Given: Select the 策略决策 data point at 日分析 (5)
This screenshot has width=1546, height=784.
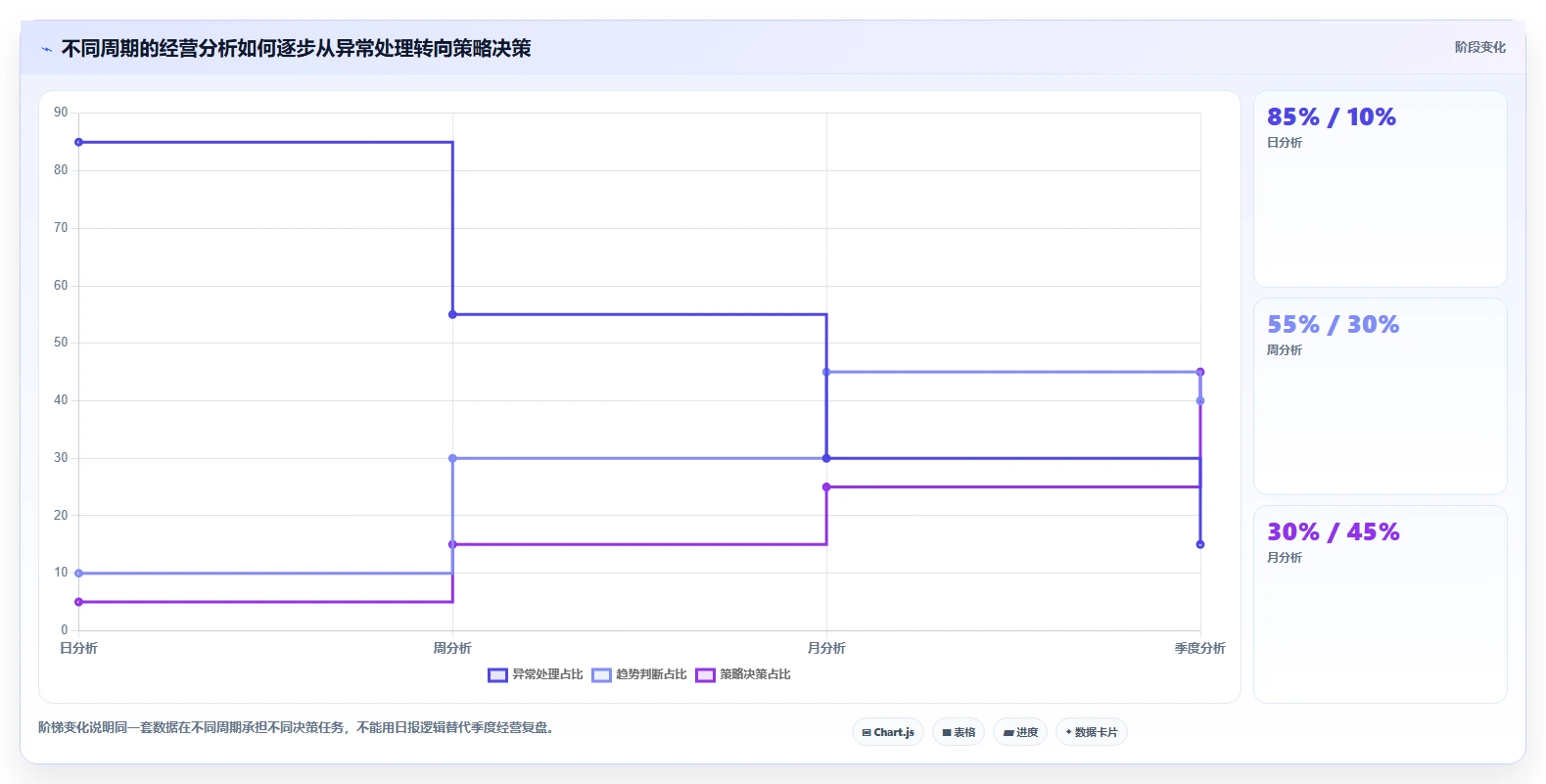Looking at the screenshot, I should click(x=78, y=602).
